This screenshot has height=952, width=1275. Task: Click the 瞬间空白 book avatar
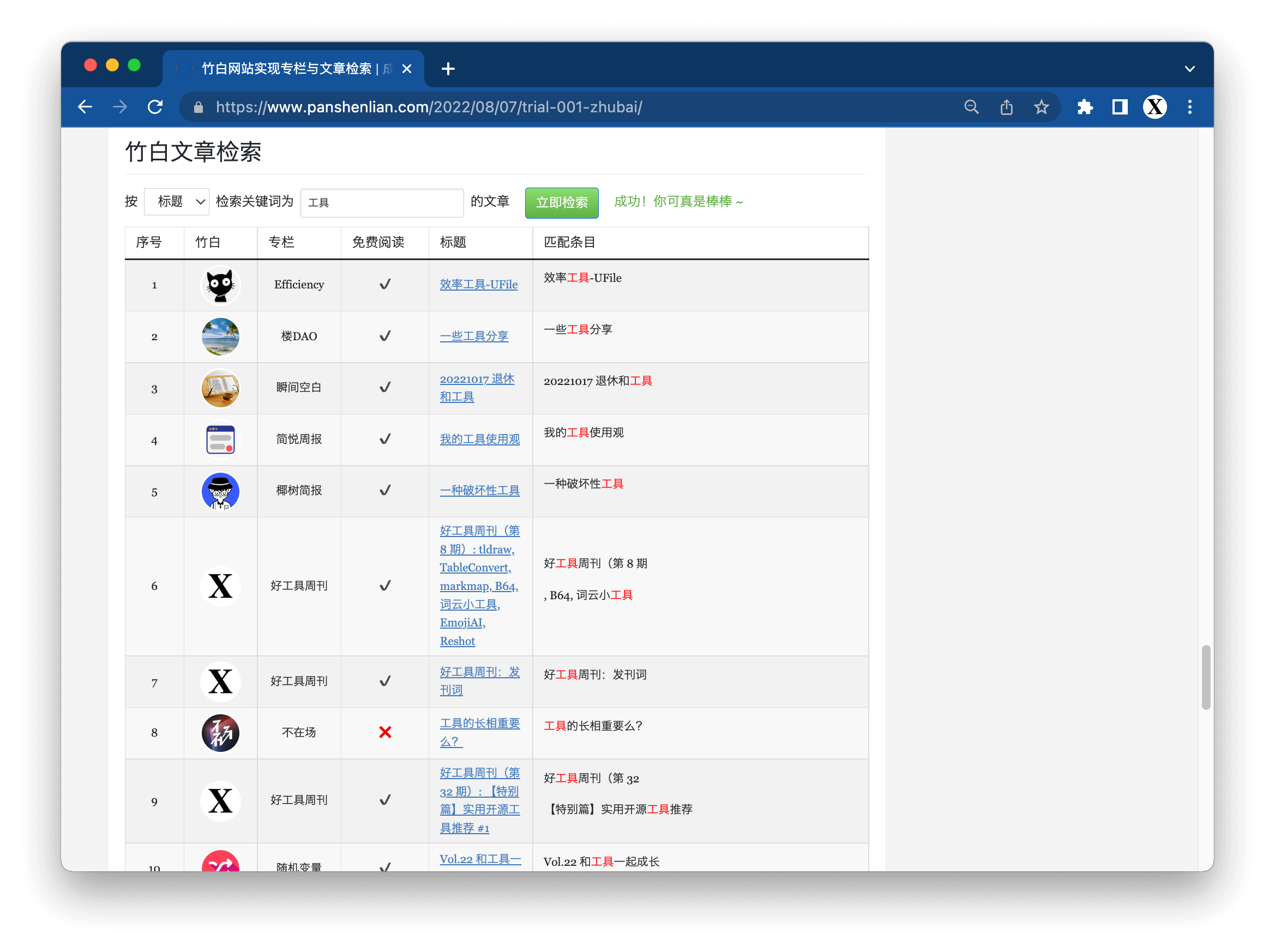click(x=220, y=388)
